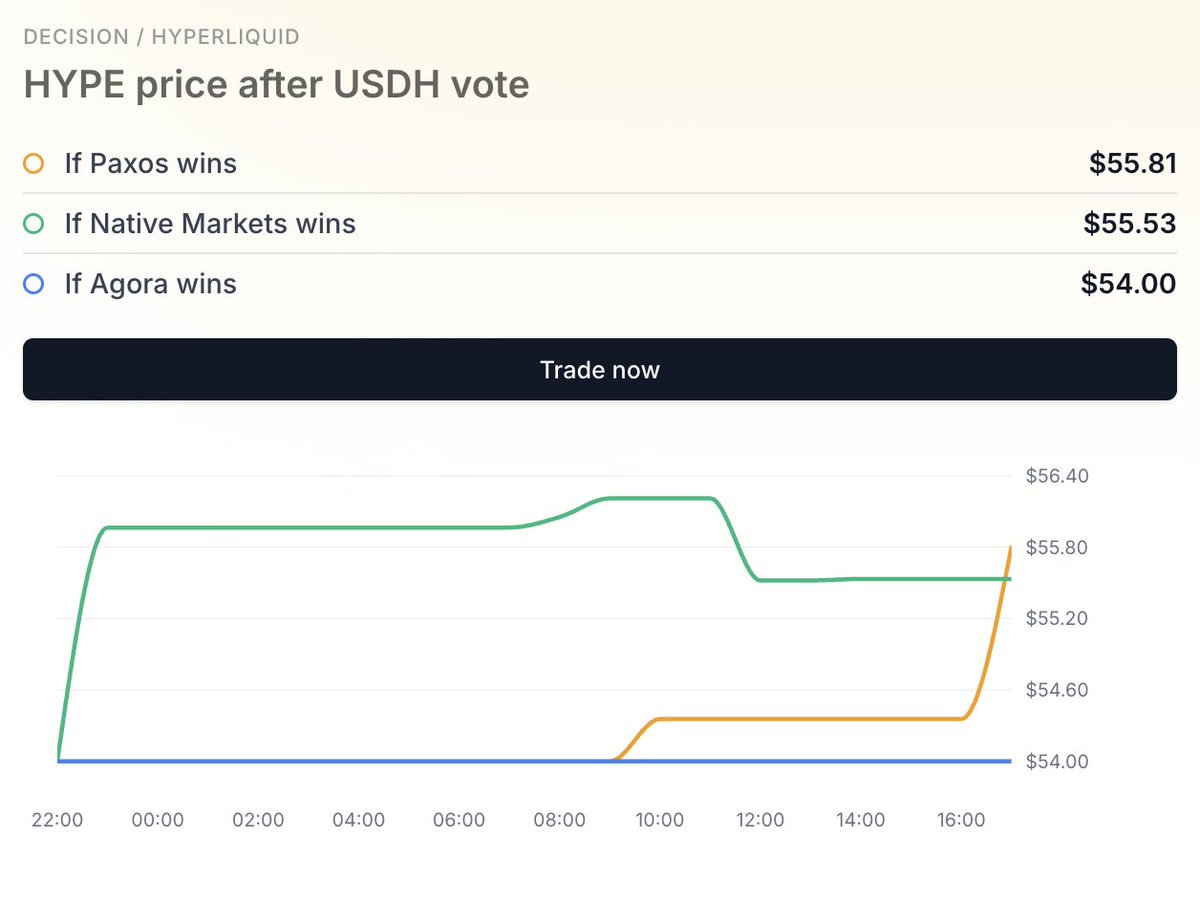The image size is (1200, 923).
Task: Click the 16:00 time axis label
Action: (x=961, y=820)
